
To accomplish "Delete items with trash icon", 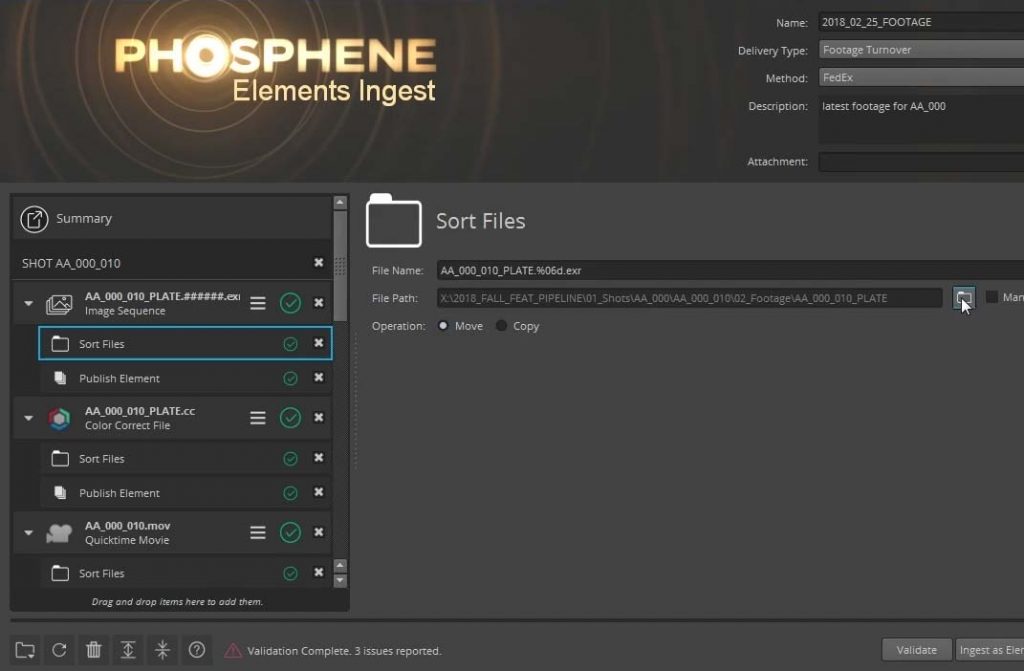I will click(94, 649).
